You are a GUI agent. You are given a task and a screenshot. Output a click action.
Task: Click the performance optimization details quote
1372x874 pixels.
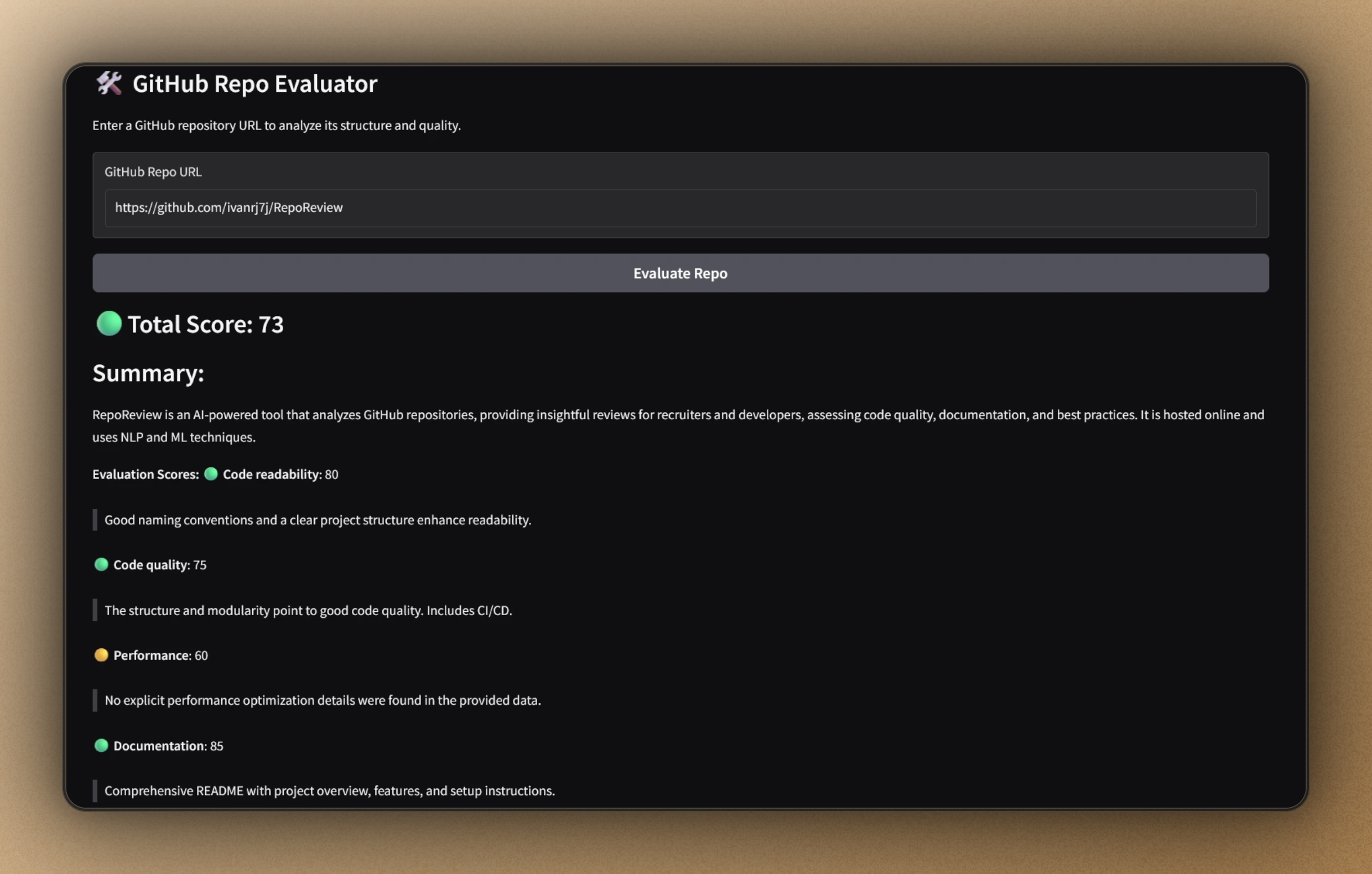323,700
